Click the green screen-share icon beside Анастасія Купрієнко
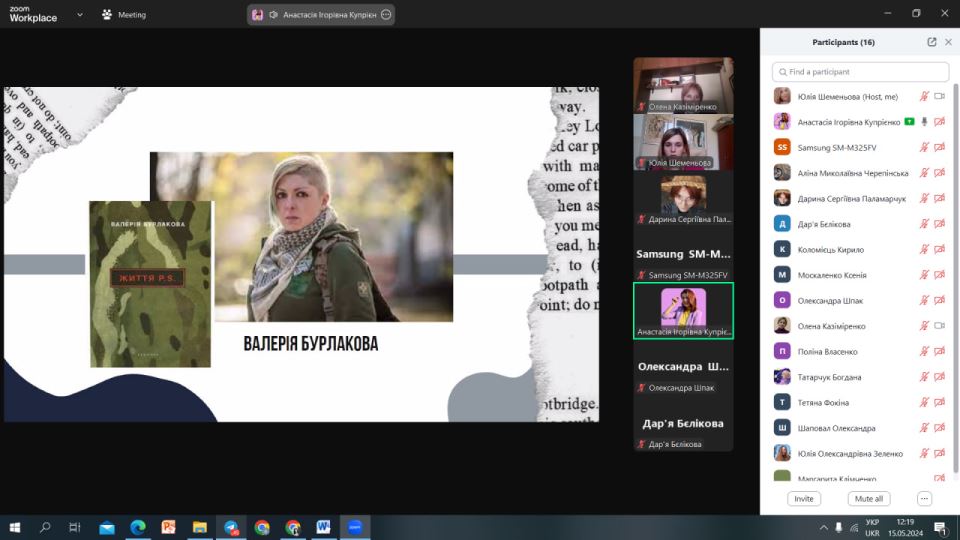Screen dimensions: 960x540 tap(909, 122)
